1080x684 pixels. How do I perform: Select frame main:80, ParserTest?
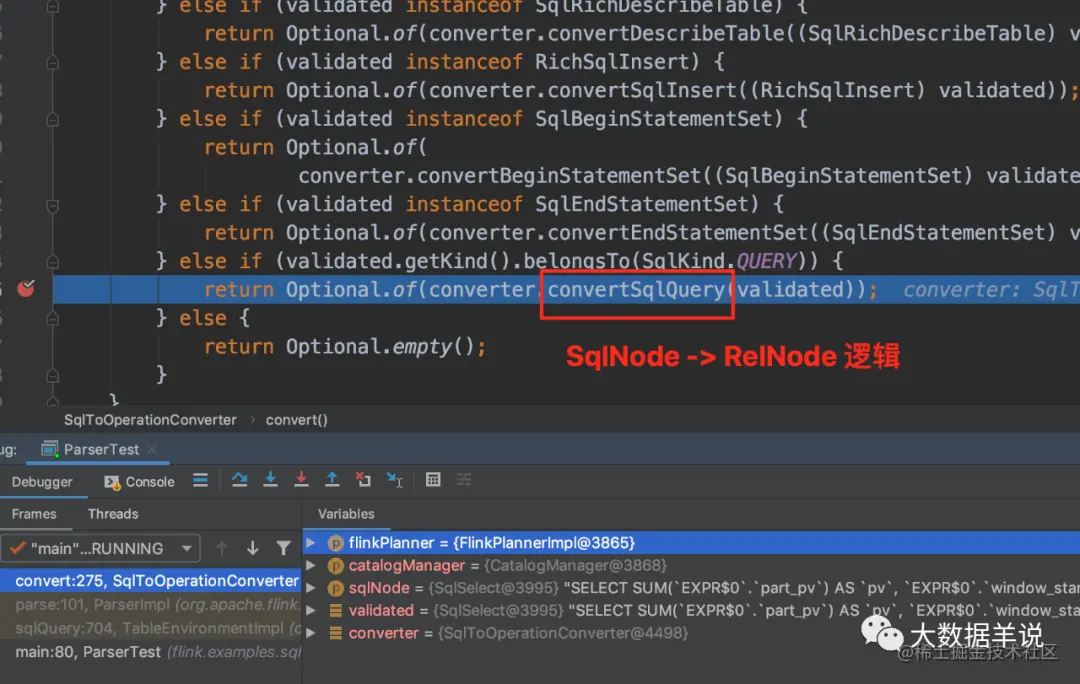pyautogui.click(x=151, y=652)
